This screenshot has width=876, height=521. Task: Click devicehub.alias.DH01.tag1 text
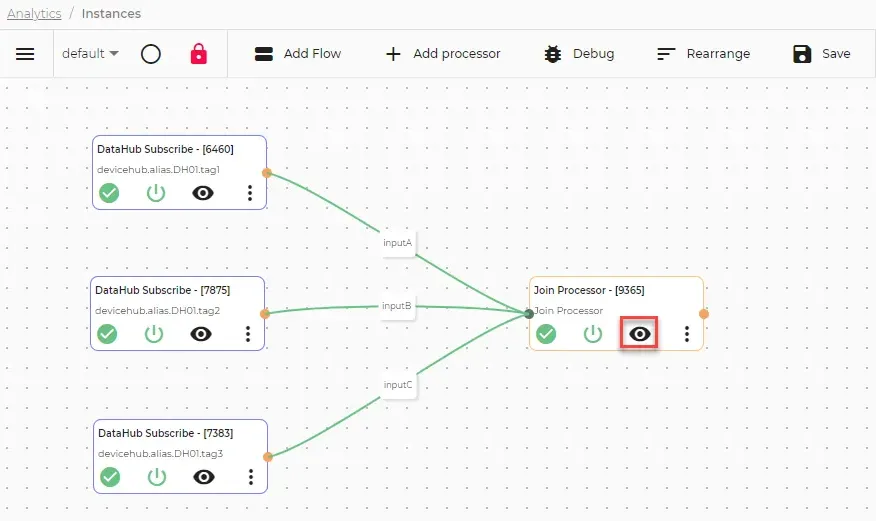pos(158,170)
